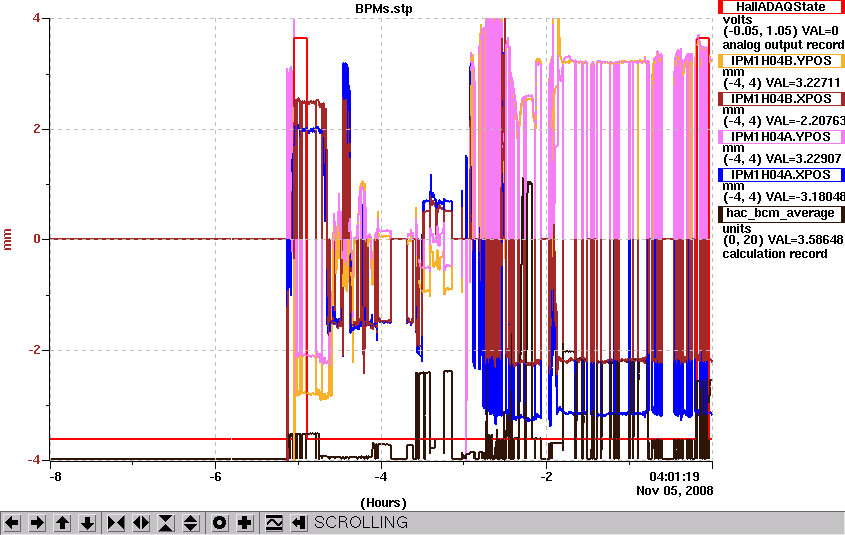845x535 pixels.
Task: Shift the plot up with up arrow
Action: point(63,523)
